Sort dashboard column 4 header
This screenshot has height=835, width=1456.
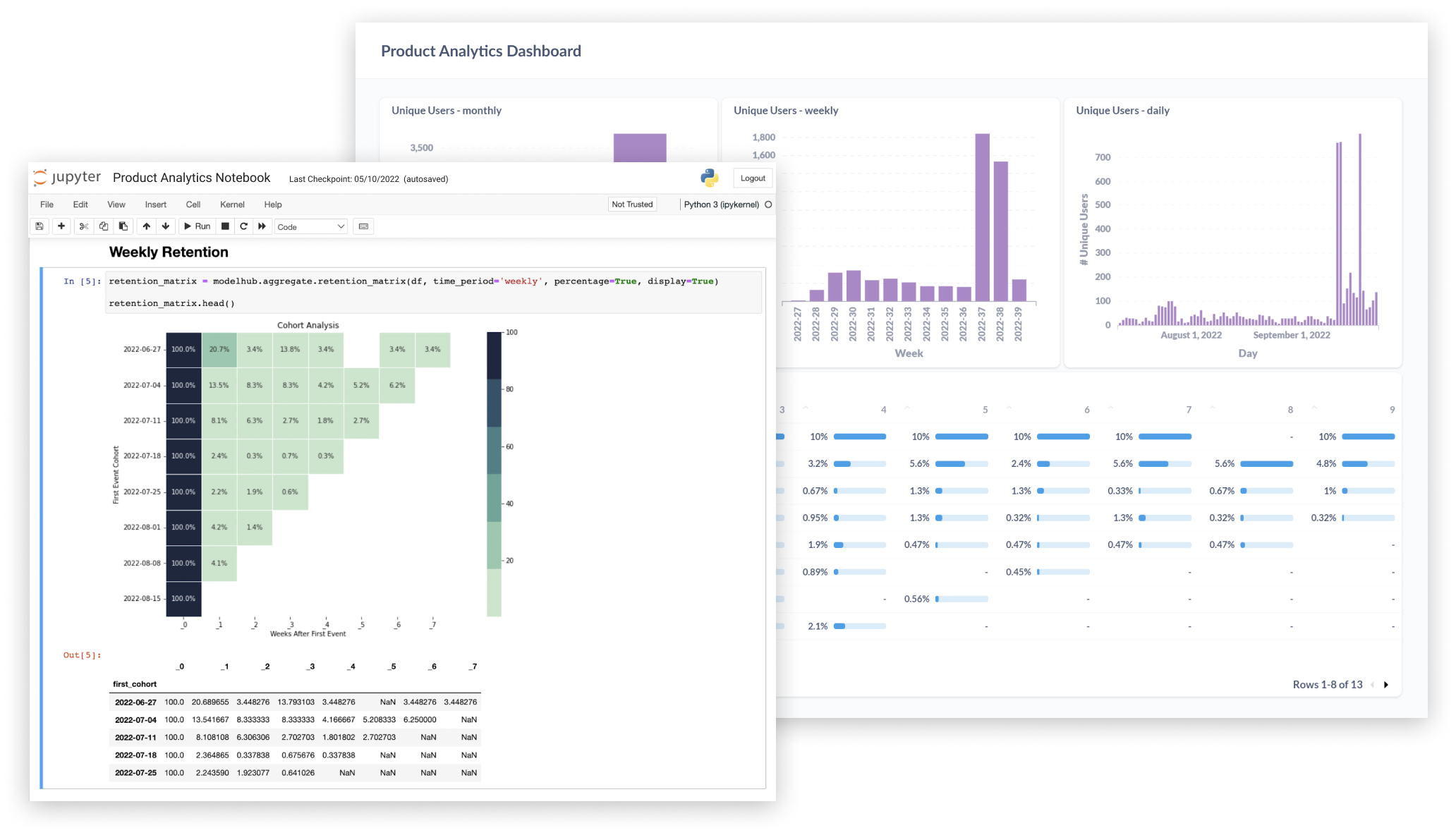click(x=883, y=410)
